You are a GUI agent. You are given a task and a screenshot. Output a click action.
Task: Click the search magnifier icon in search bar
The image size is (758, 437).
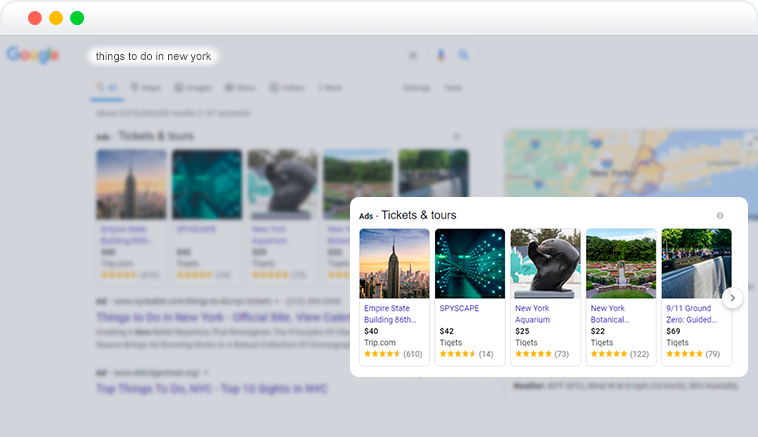tap(463, 56)
